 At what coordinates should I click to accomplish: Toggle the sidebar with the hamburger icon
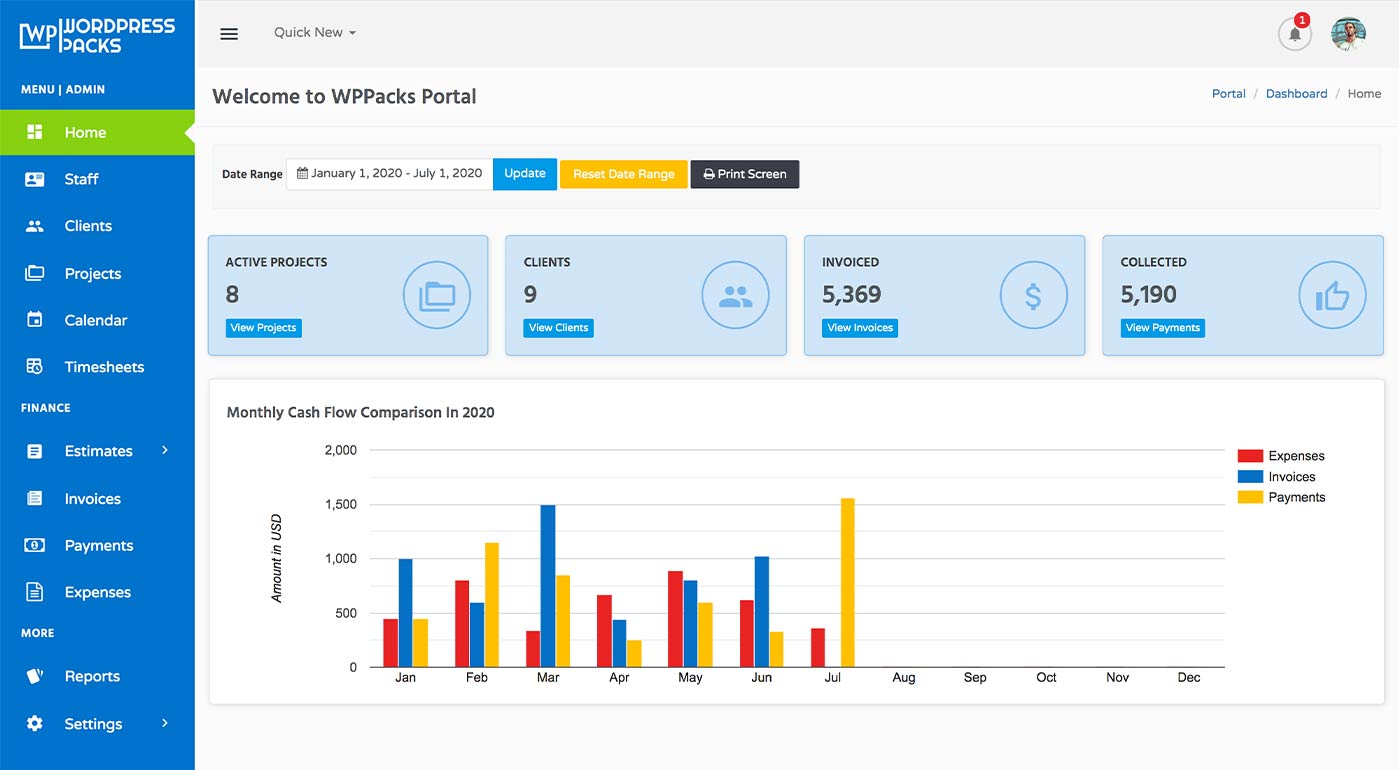pos(229,33)
